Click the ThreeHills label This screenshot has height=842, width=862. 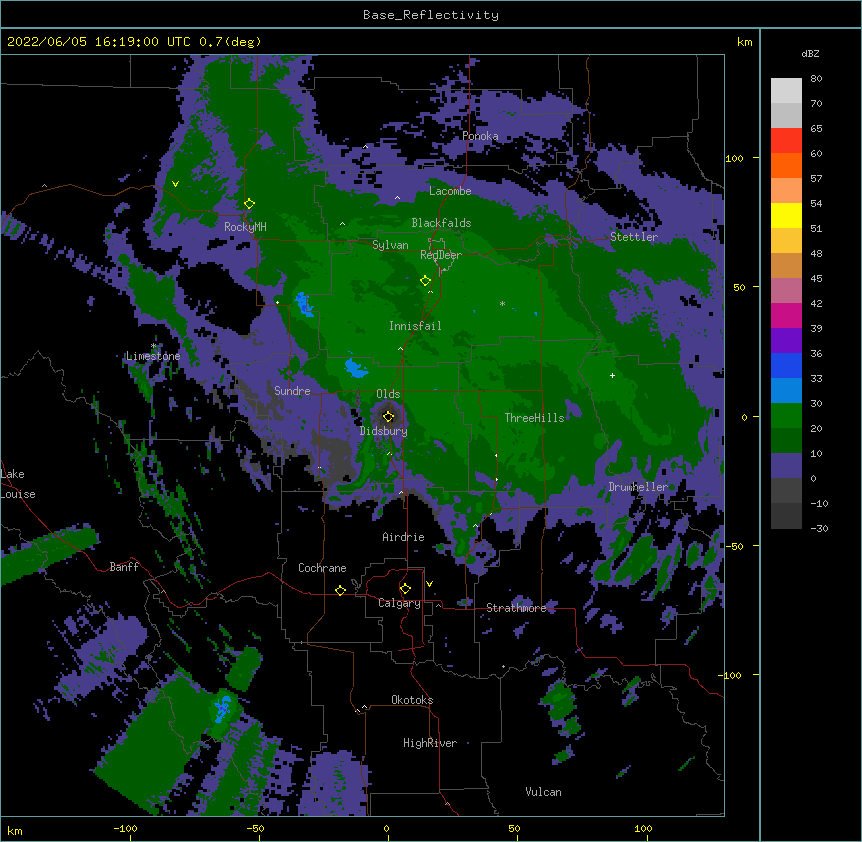click(x=535, y=418)
